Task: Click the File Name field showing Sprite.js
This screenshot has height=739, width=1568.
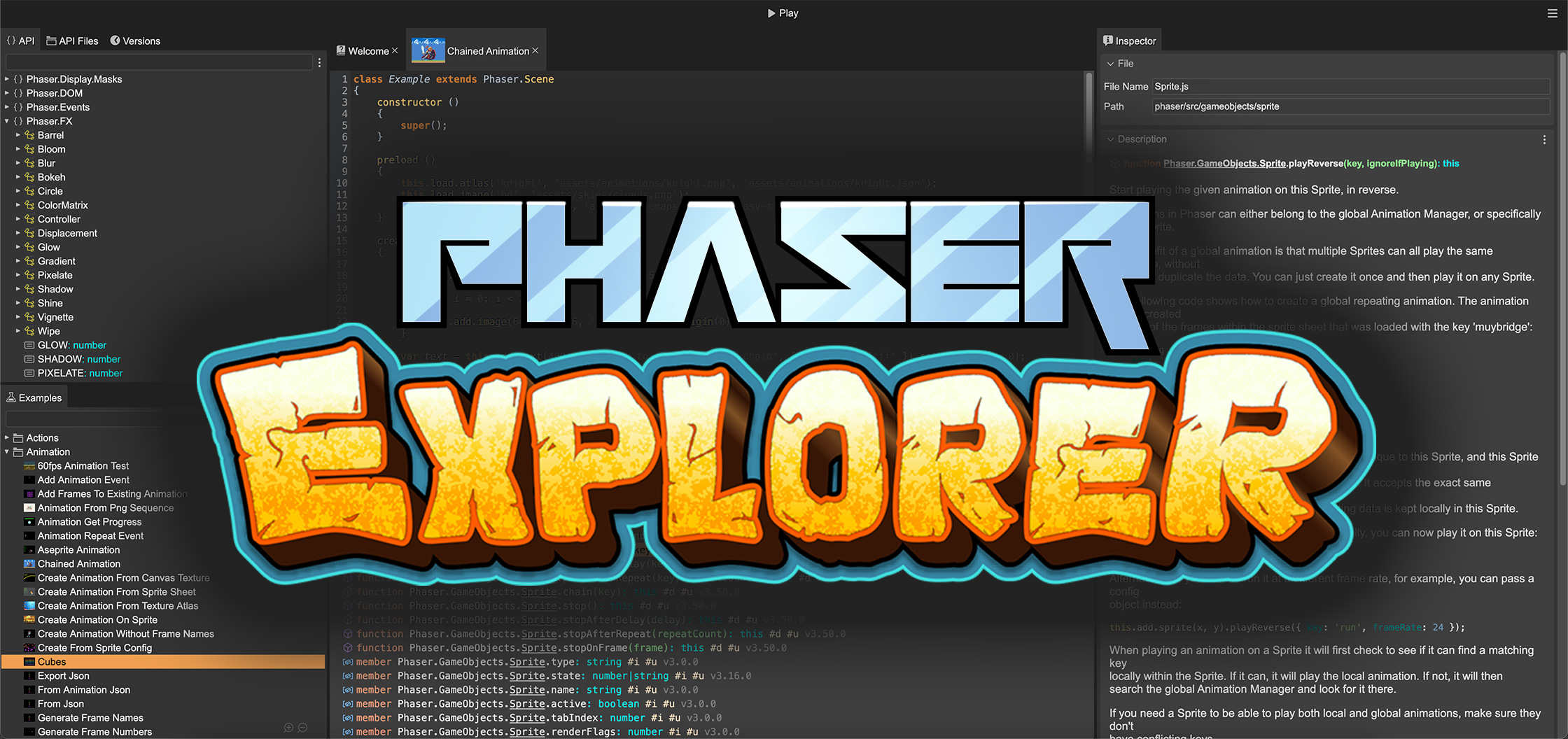Action: point(1350,87)
